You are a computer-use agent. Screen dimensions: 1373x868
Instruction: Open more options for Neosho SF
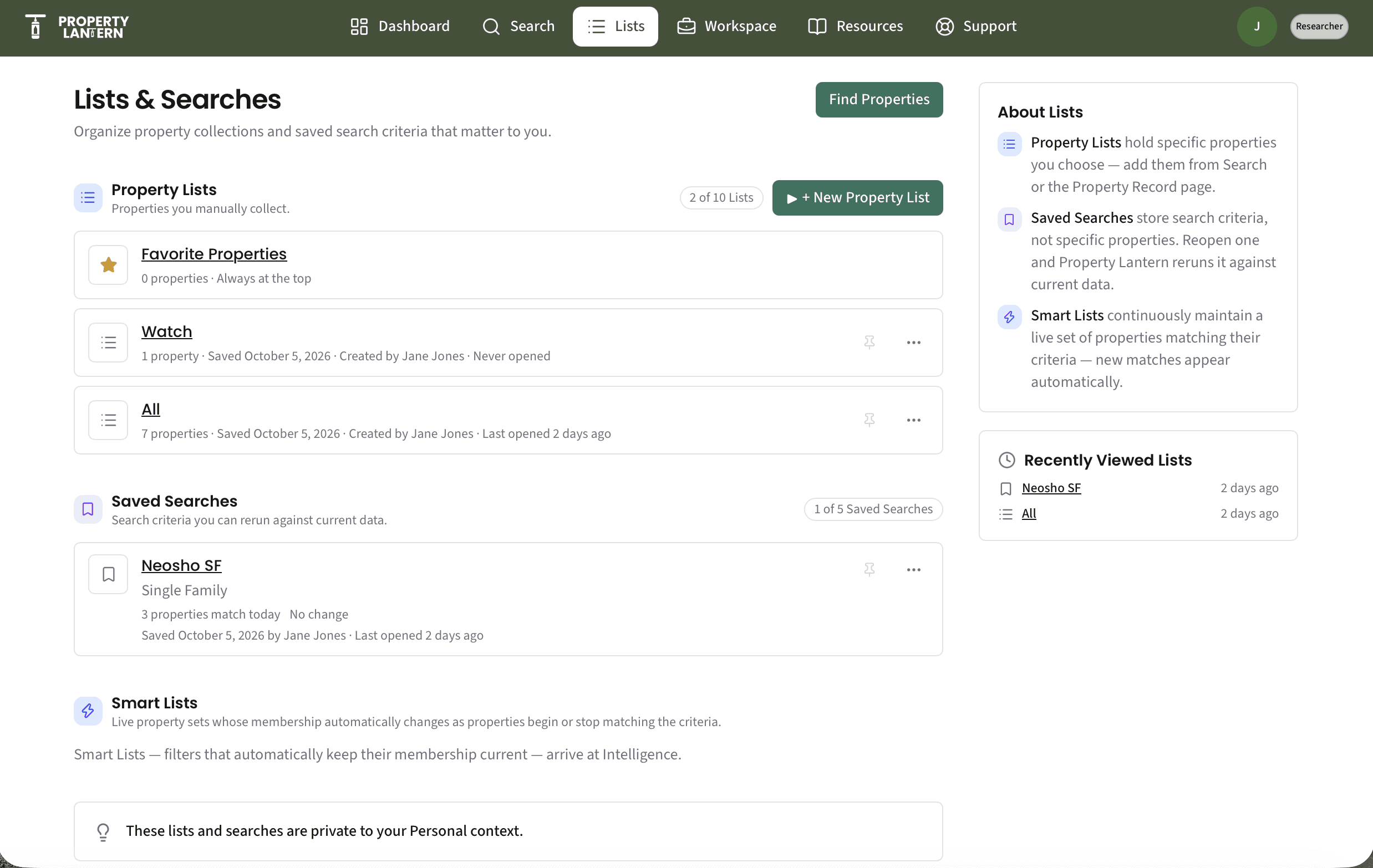[x=913, y=570]
